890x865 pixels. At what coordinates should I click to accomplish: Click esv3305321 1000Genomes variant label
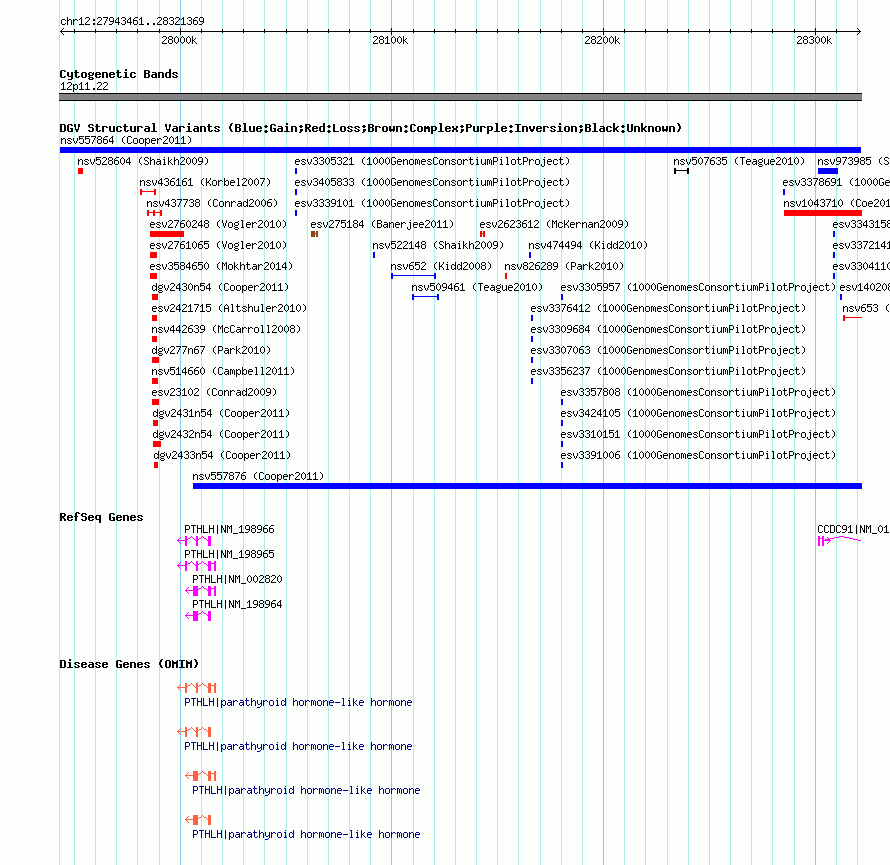432,161
